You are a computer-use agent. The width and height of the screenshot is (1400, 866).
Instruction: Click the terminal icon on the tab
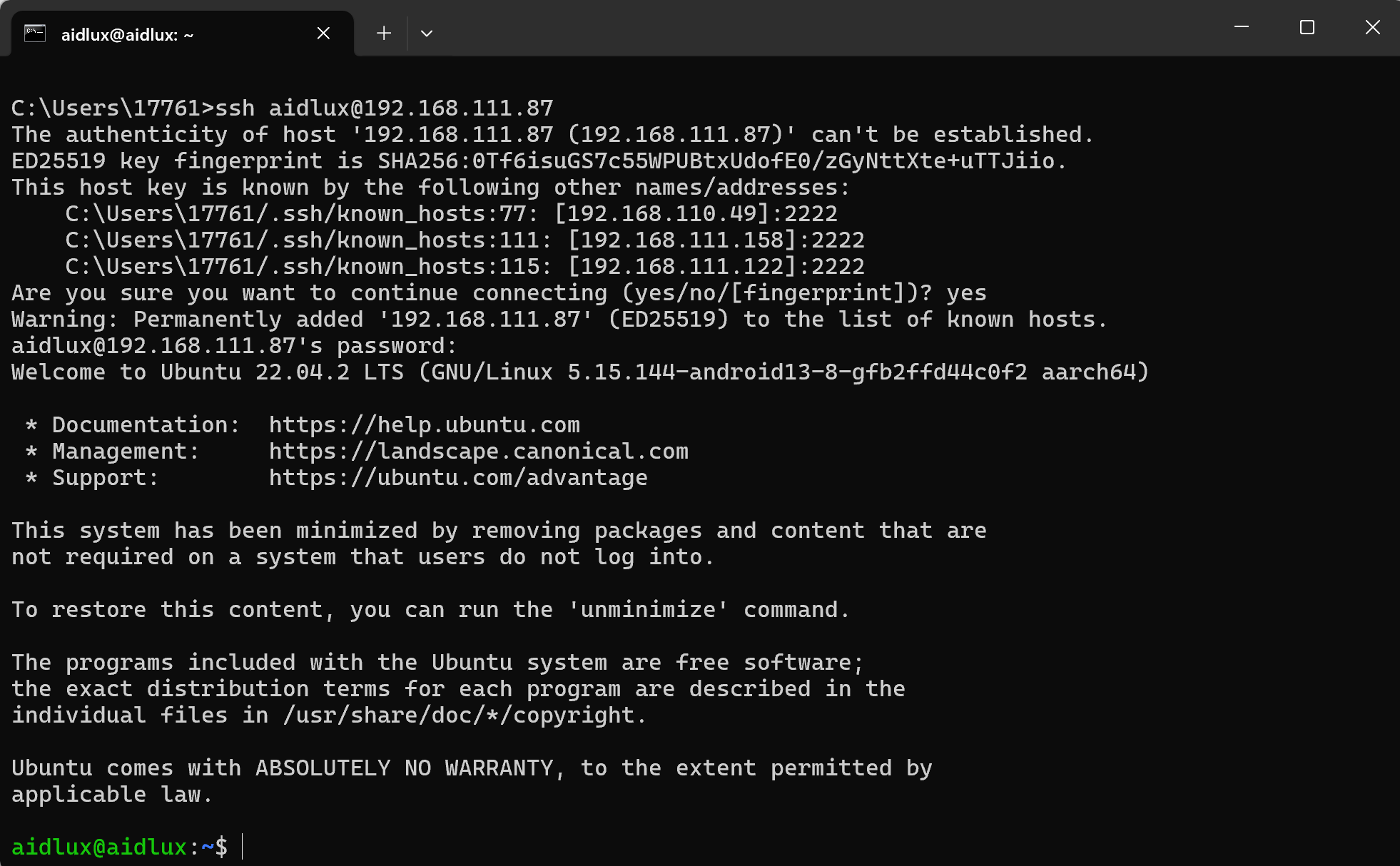pyautogui.click(x=35, y=34)
